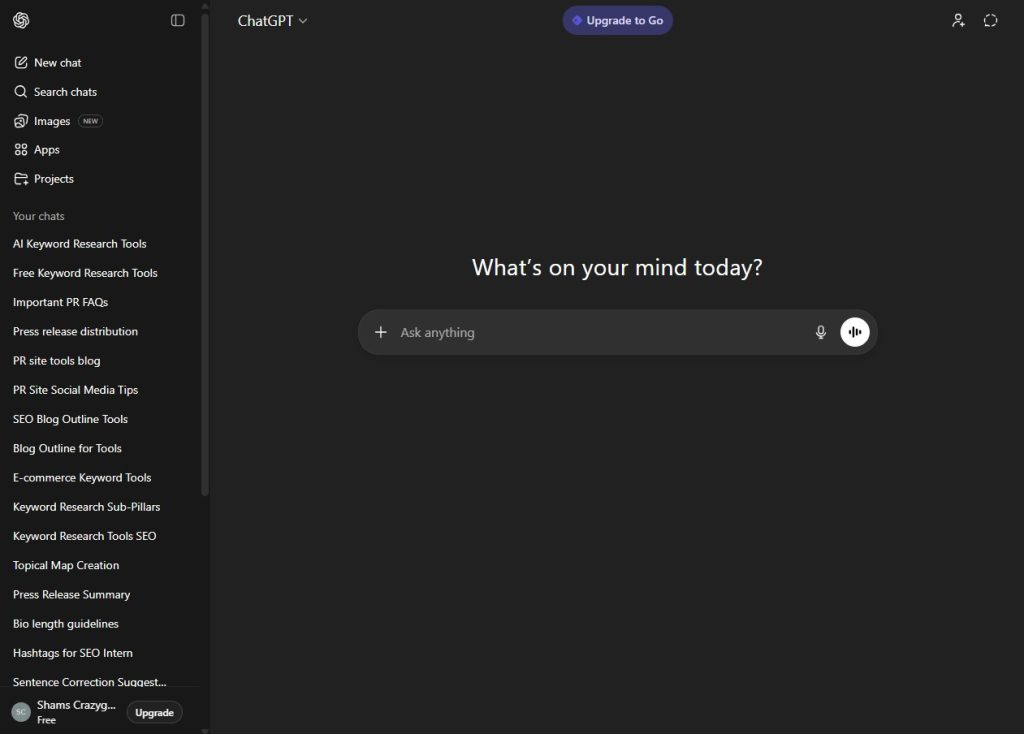This screenshot has width=1024, height=734.
Task: Open SEO Blog Outline Tools chat
Action: point(99,419)
